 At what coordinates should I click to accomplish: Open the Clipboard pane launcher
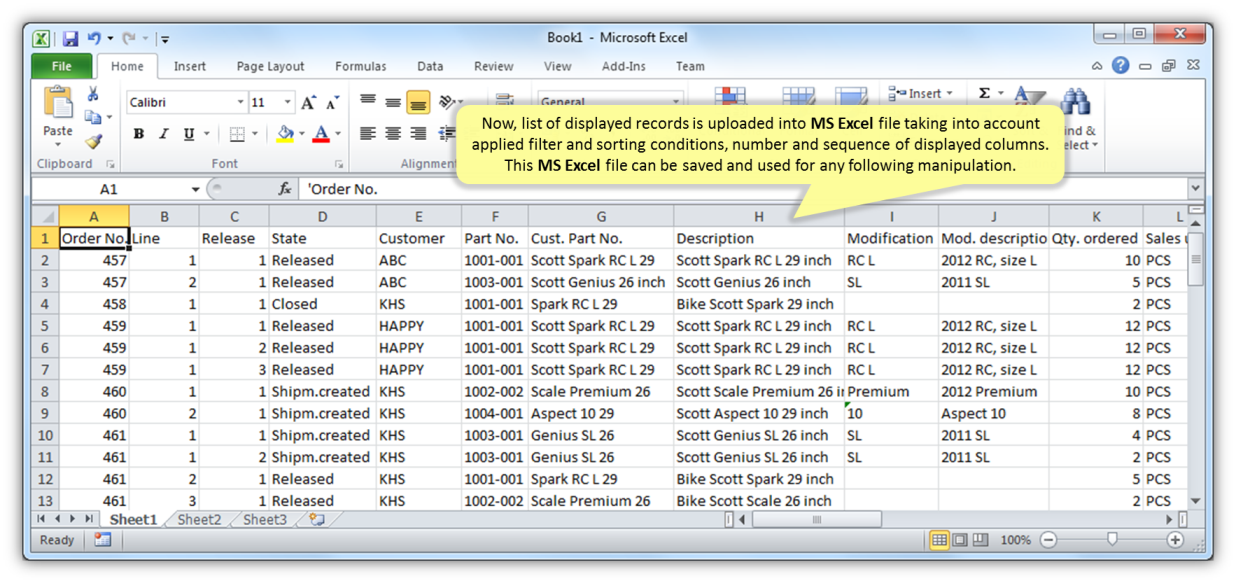pyautogui.click(x=110, y=164)
